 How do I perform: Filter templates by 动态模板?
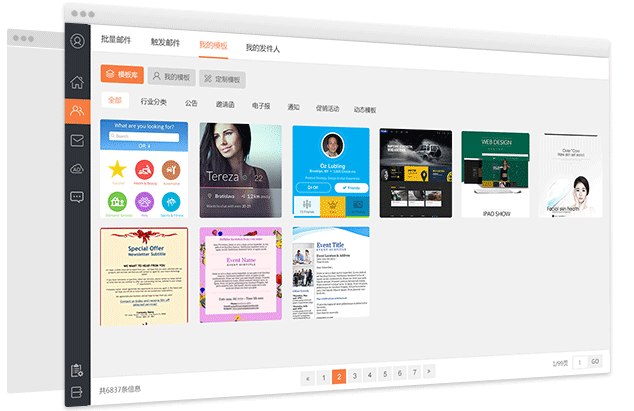pyautogui.click(x=365, y=110)
